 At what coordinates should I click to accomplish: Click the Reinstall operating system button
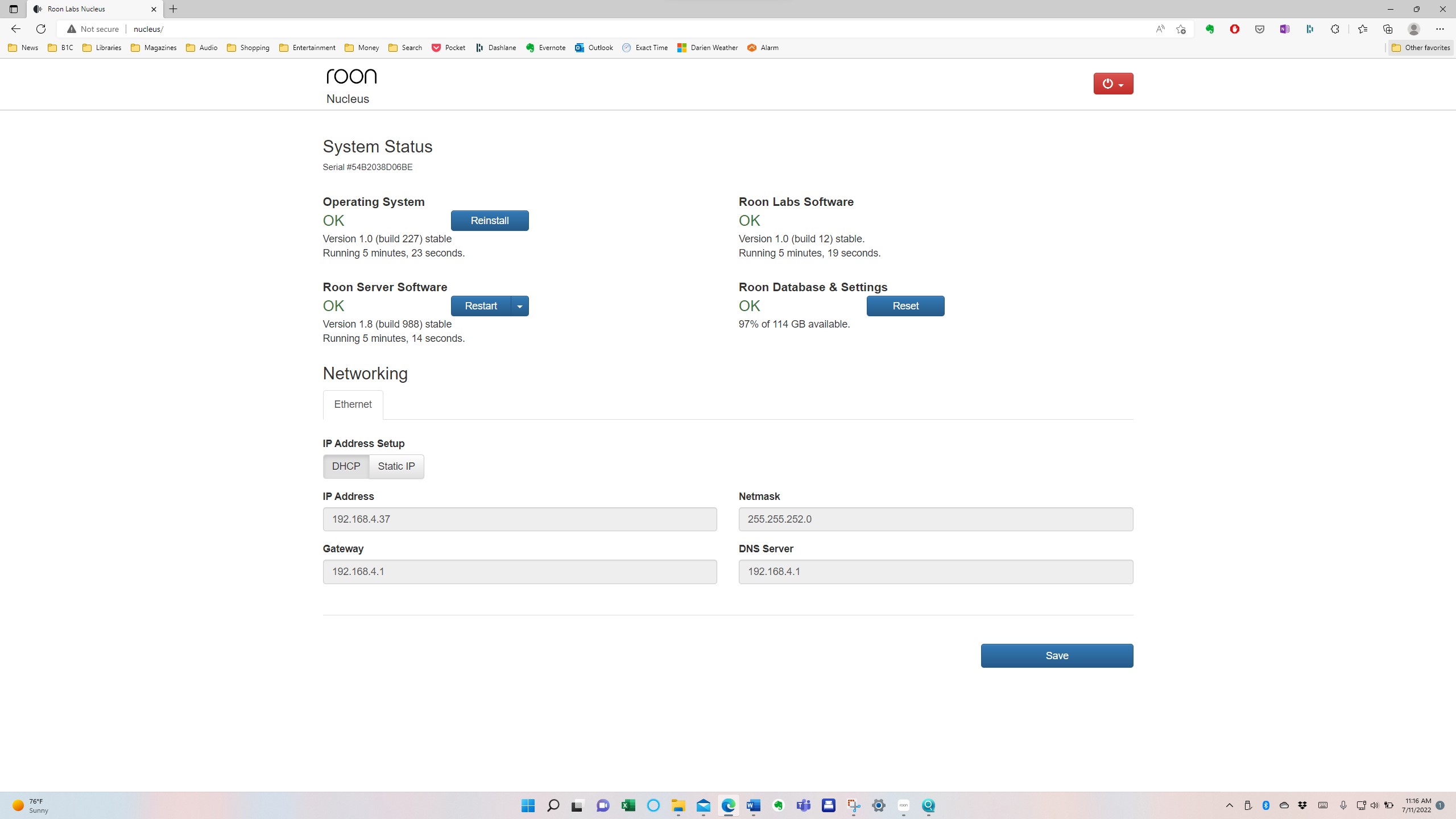[x=490, y=221]
